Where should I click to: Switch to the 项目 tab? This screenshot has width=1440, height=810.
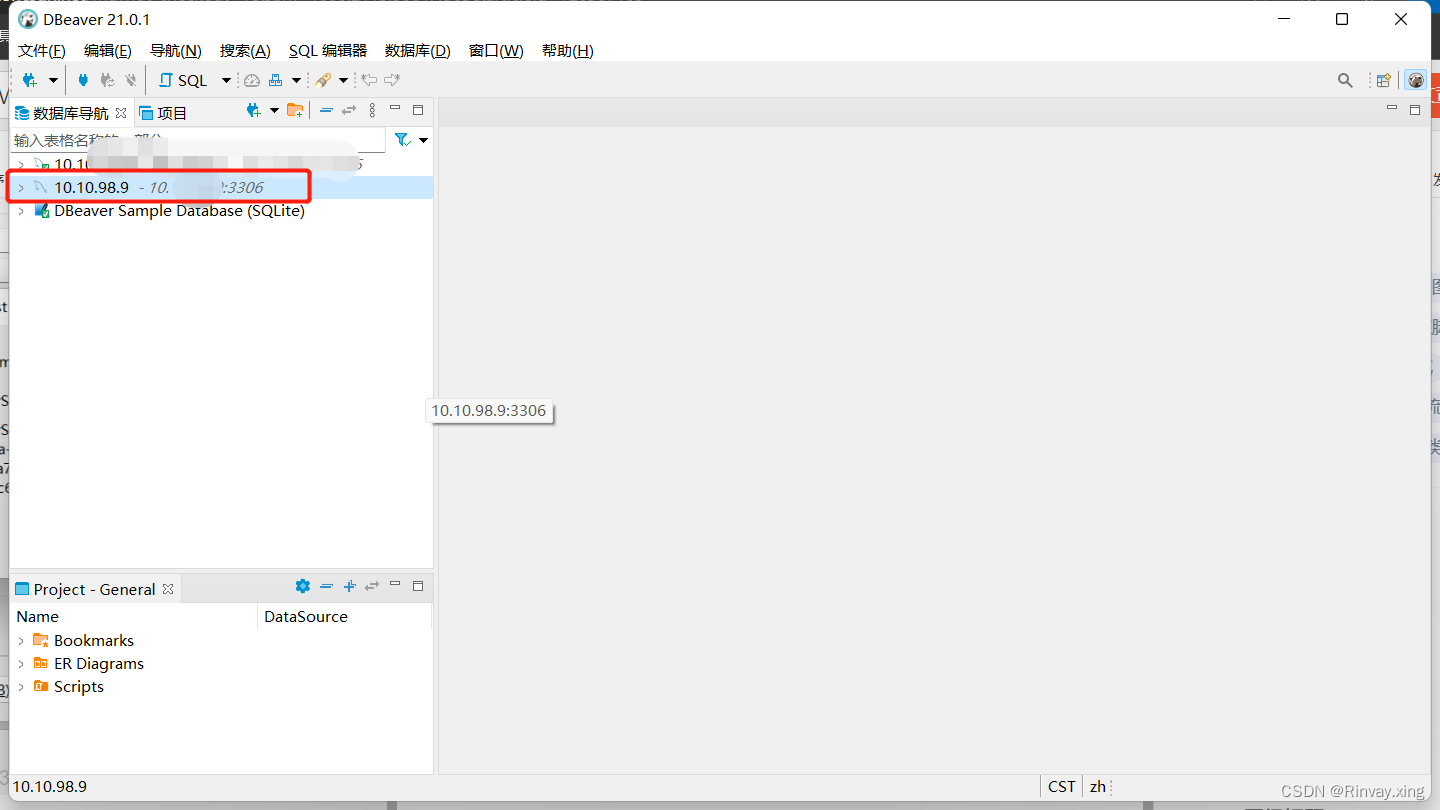(163, 113)
